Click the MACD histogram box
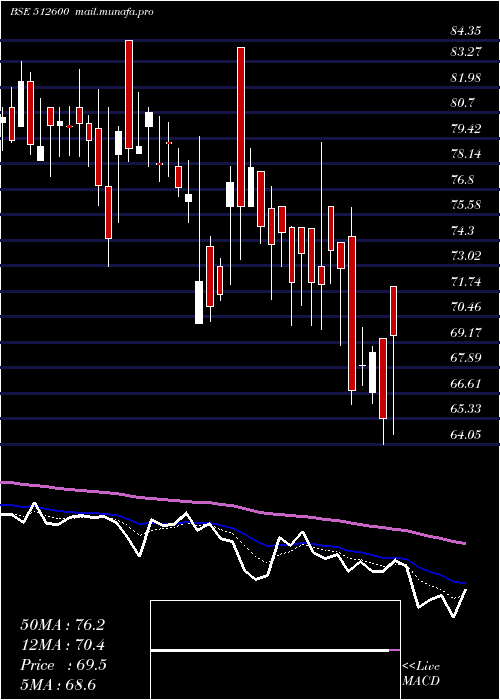The height and width of the screenshot is (700, 500). tap(275, 650)
